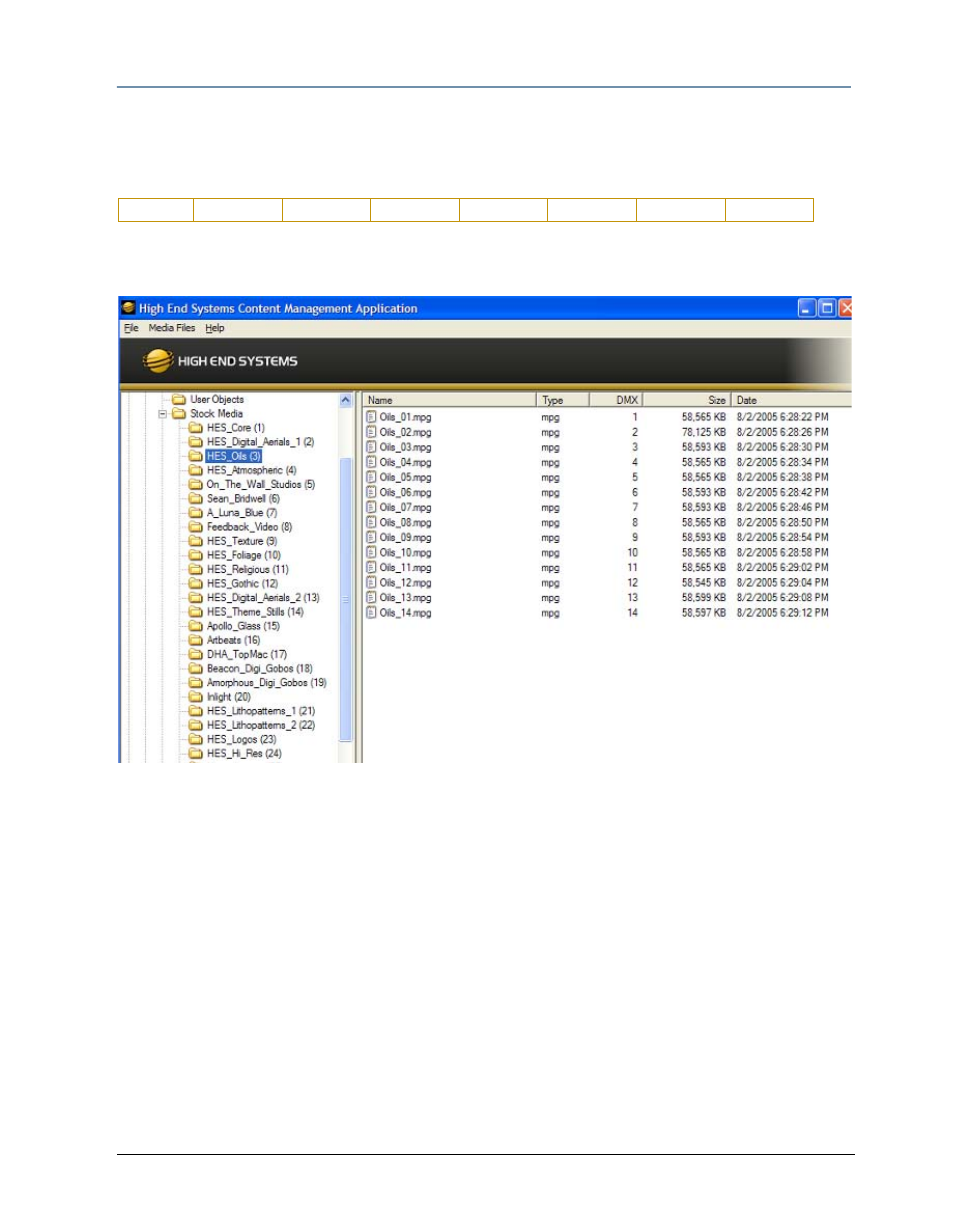
Task: Click the file icon for Oils_04.mpg
Action: point(371,462)
